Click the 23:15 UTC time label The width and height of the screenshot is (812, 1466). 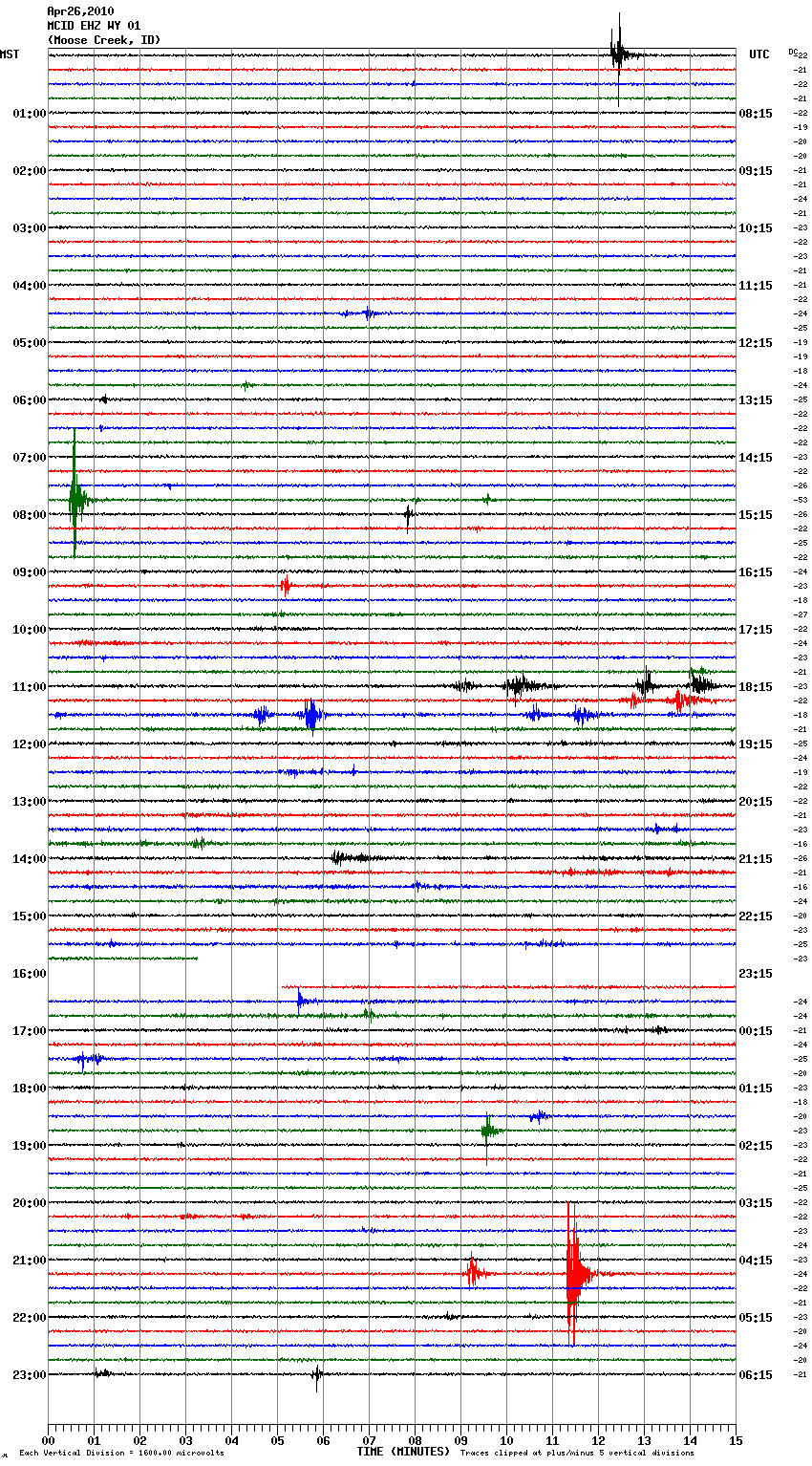[x=756, y=974]
